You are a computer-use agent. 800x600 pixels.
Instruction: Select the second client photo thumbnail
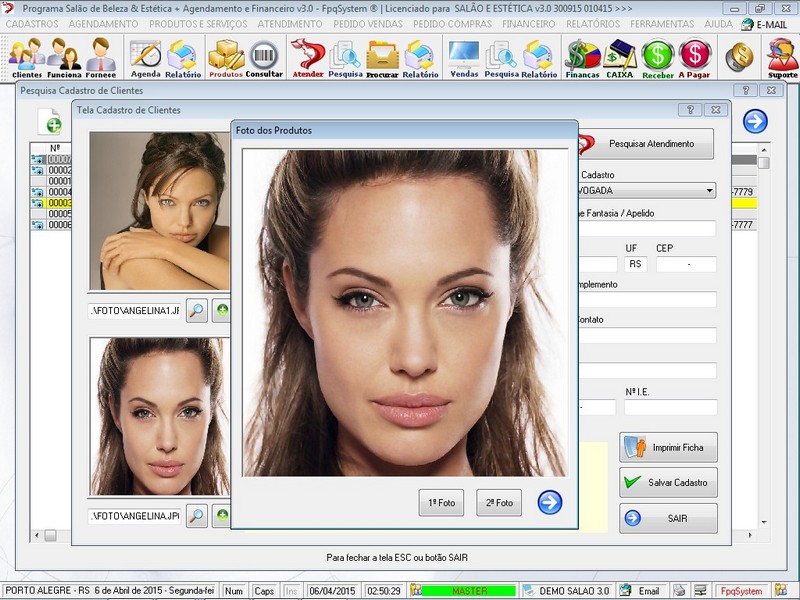pyautogui.click(x=159, y=416)
